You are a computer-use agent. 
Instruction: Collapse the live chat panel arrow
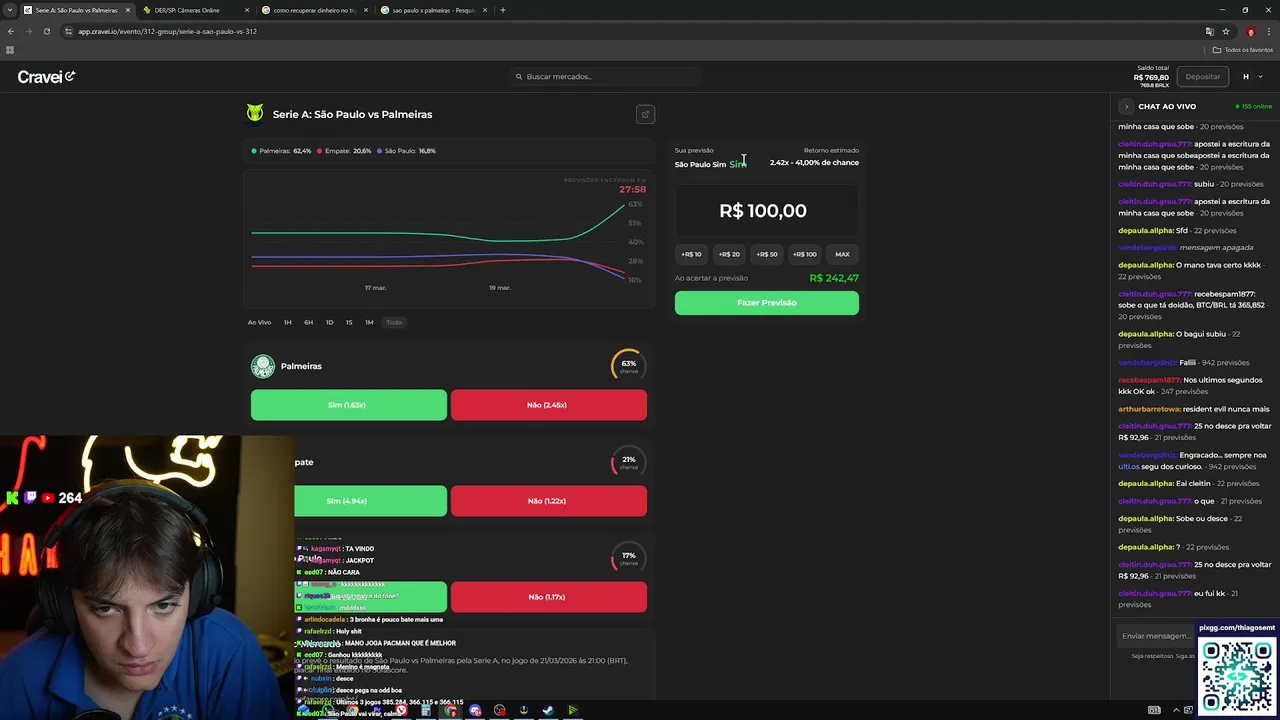(x=1126, y=106)
